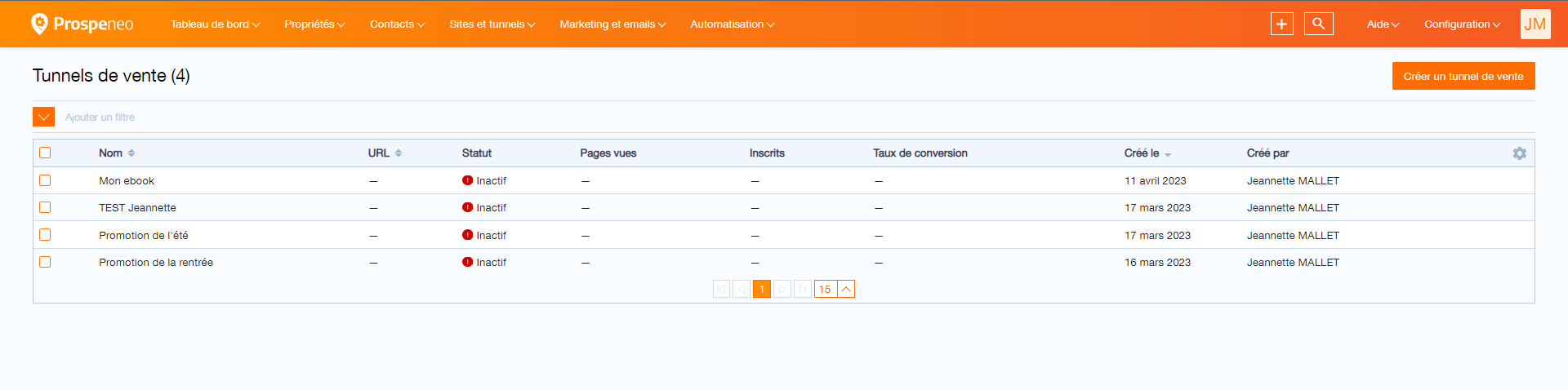This screenshot has width=1568, height=390.
Task: Open the Mon ebook tunnel
Action: pyautogui.click(x=127, y=181)
